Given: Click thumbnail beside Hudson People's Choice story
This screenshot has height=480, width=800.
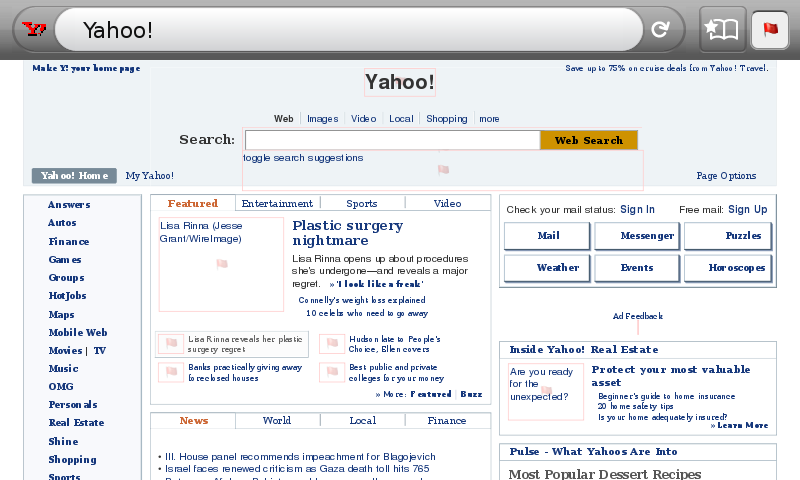Looking at the screenshot, I should pos(332,344).
